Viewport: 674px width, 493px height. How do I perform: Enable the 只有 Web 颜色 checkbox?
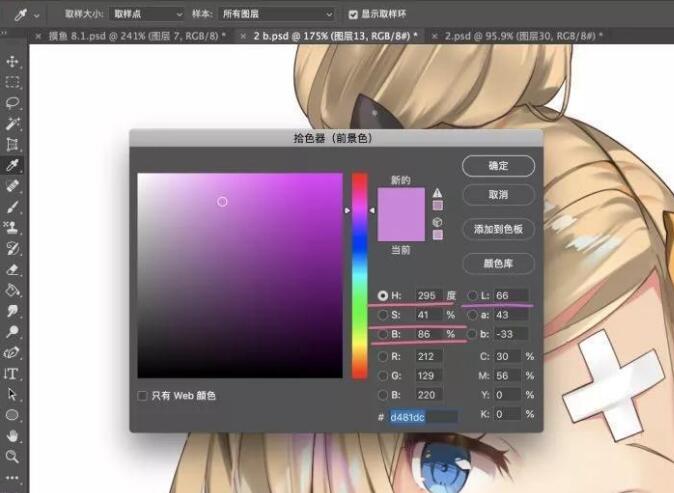click(142, 395)
